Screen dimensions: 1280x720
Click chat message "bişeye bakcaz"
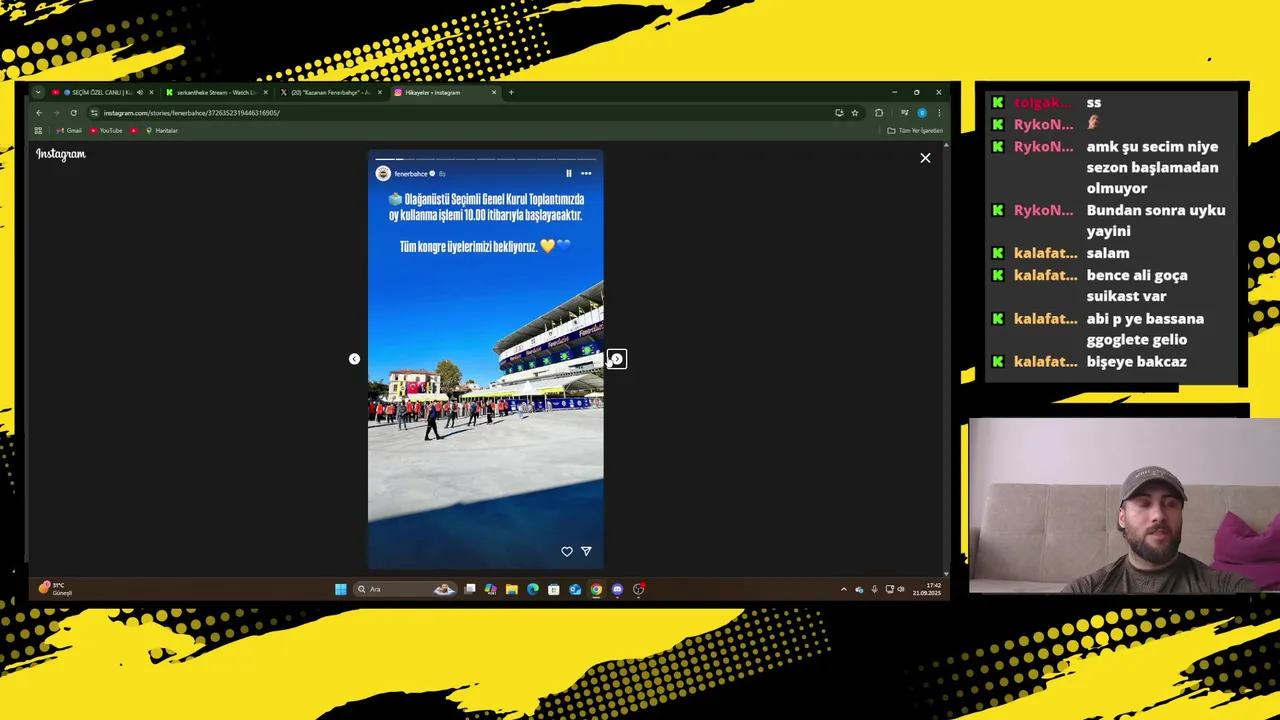[1136, 361]
